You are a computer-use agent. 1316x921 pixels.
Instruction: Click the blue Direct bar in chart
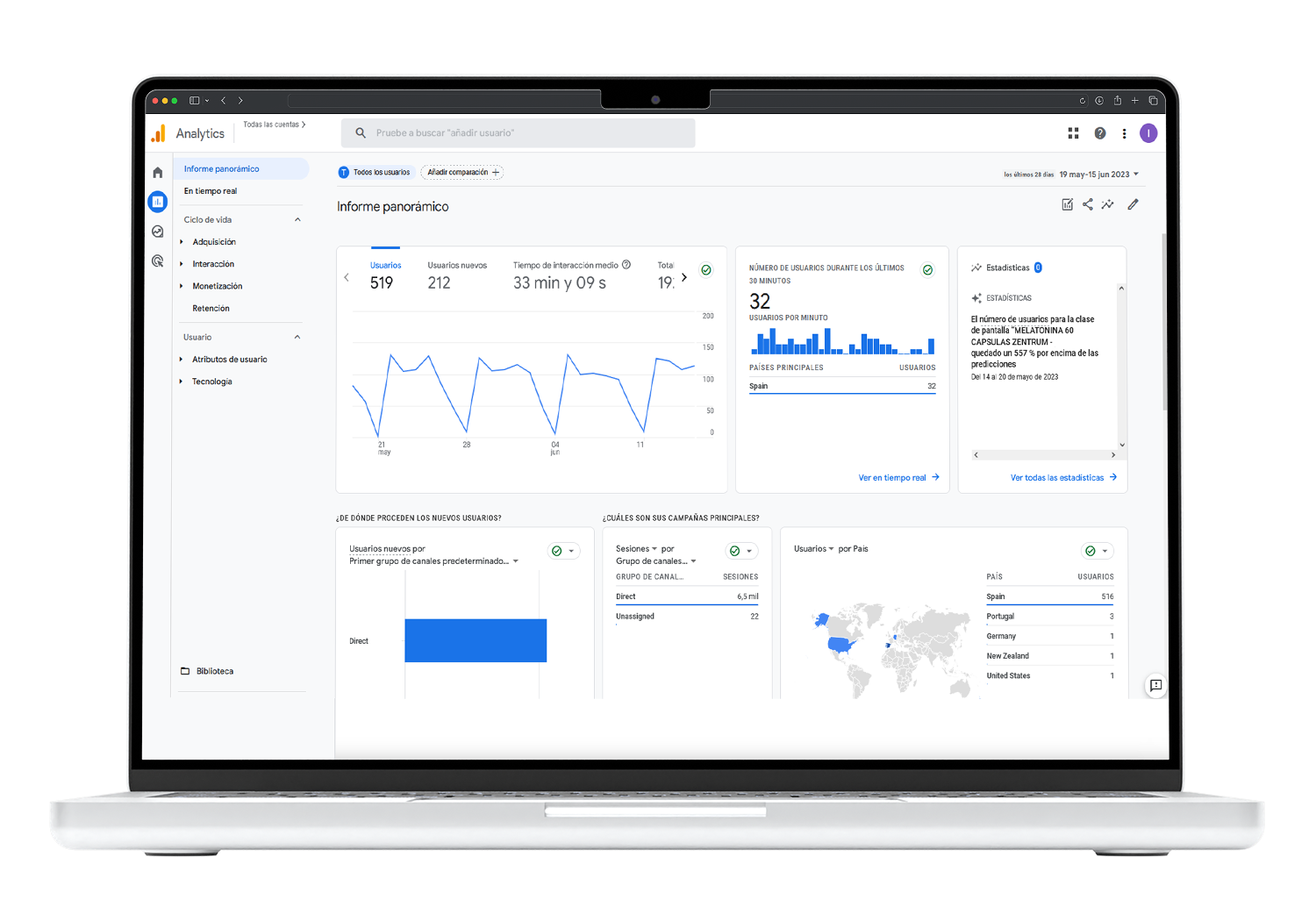point(476,640)
